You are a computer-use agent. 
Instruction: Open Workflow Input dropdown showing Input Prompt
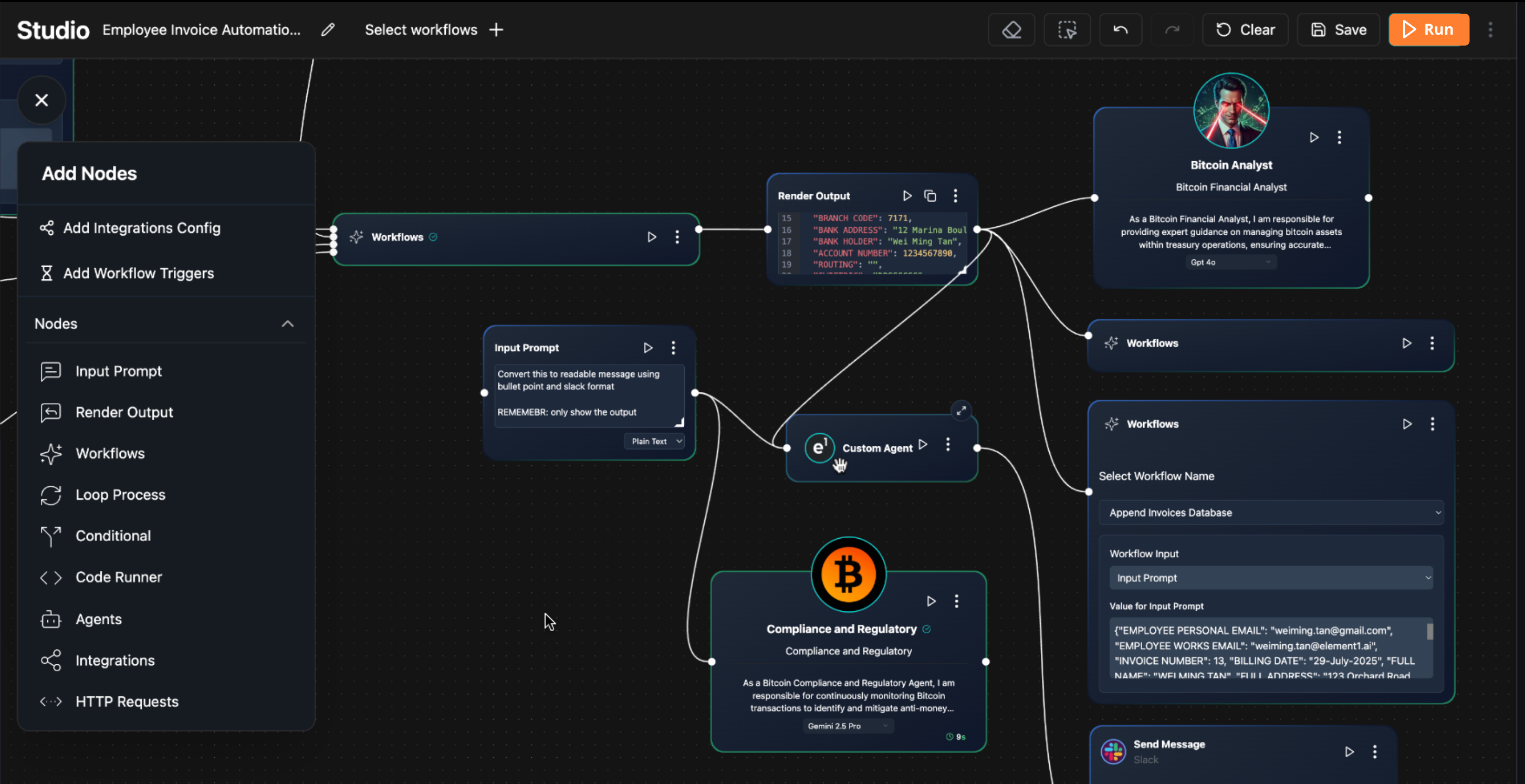(x=1270, y=578)
